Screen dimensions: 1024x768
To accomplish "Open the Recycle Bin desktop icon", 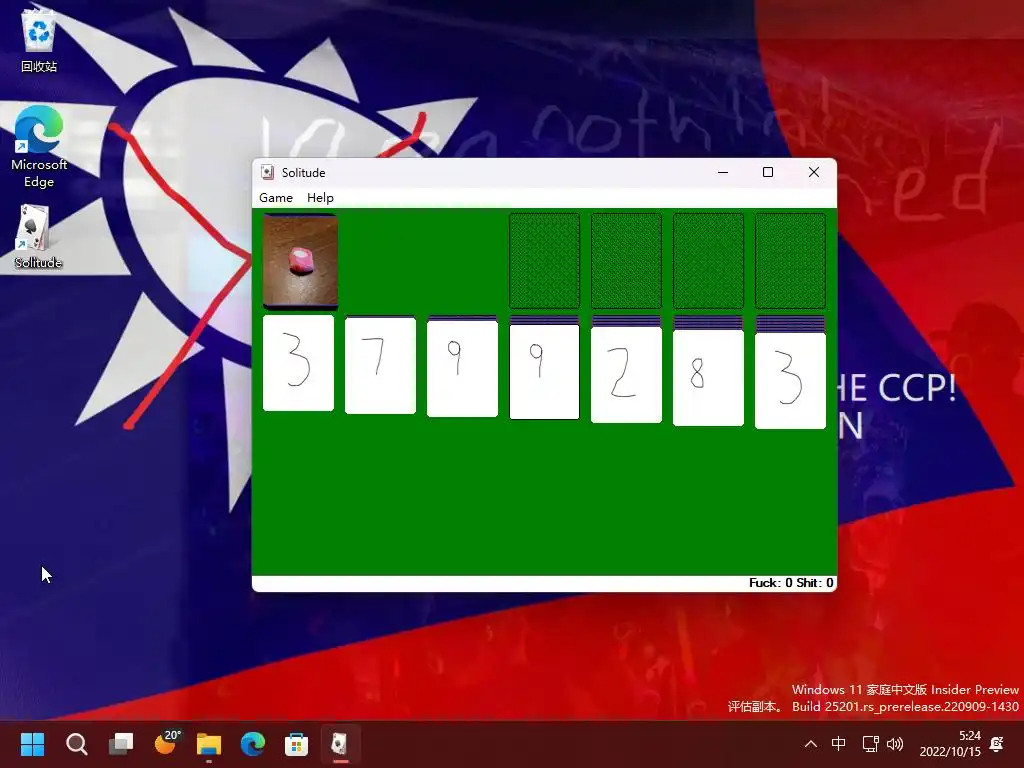I will point(39,40).
